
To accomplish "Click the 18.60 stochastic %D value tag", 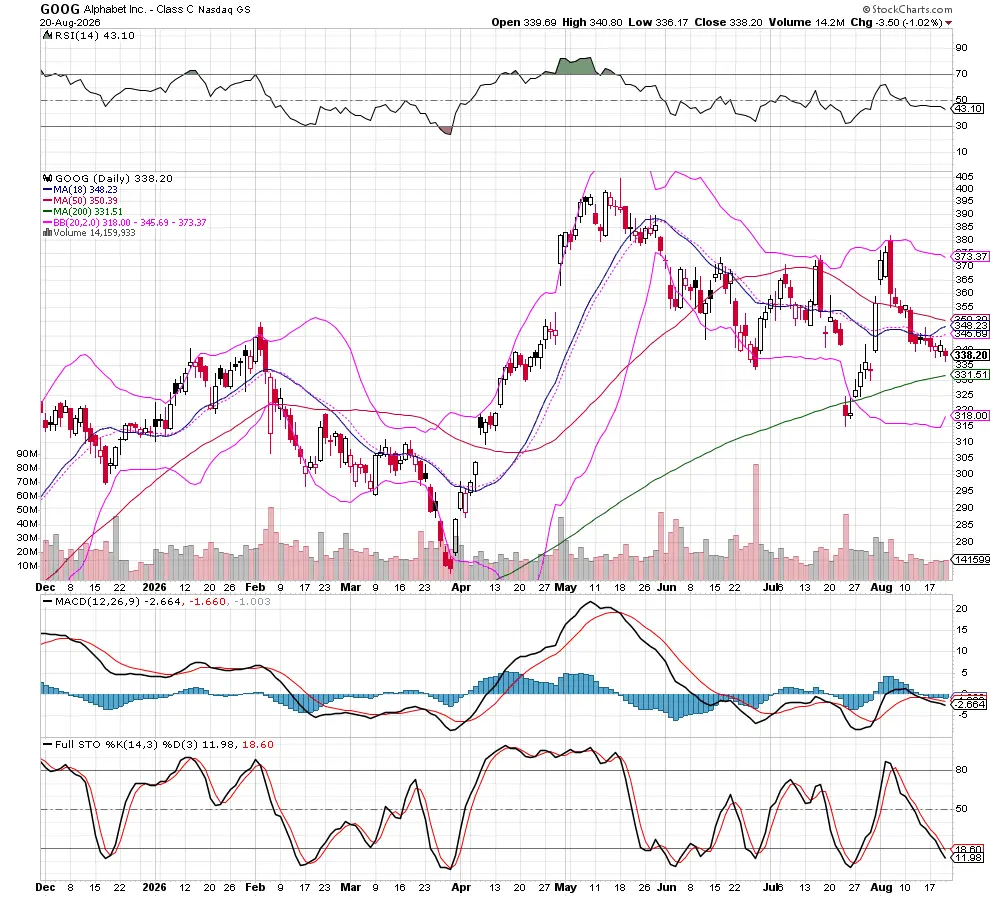I will (968, 850).
